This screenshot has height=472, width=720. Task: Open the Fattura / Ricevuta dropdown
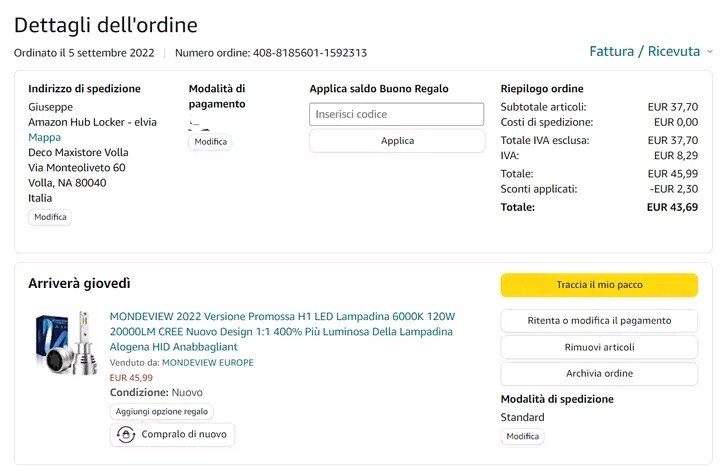[645, 52]
